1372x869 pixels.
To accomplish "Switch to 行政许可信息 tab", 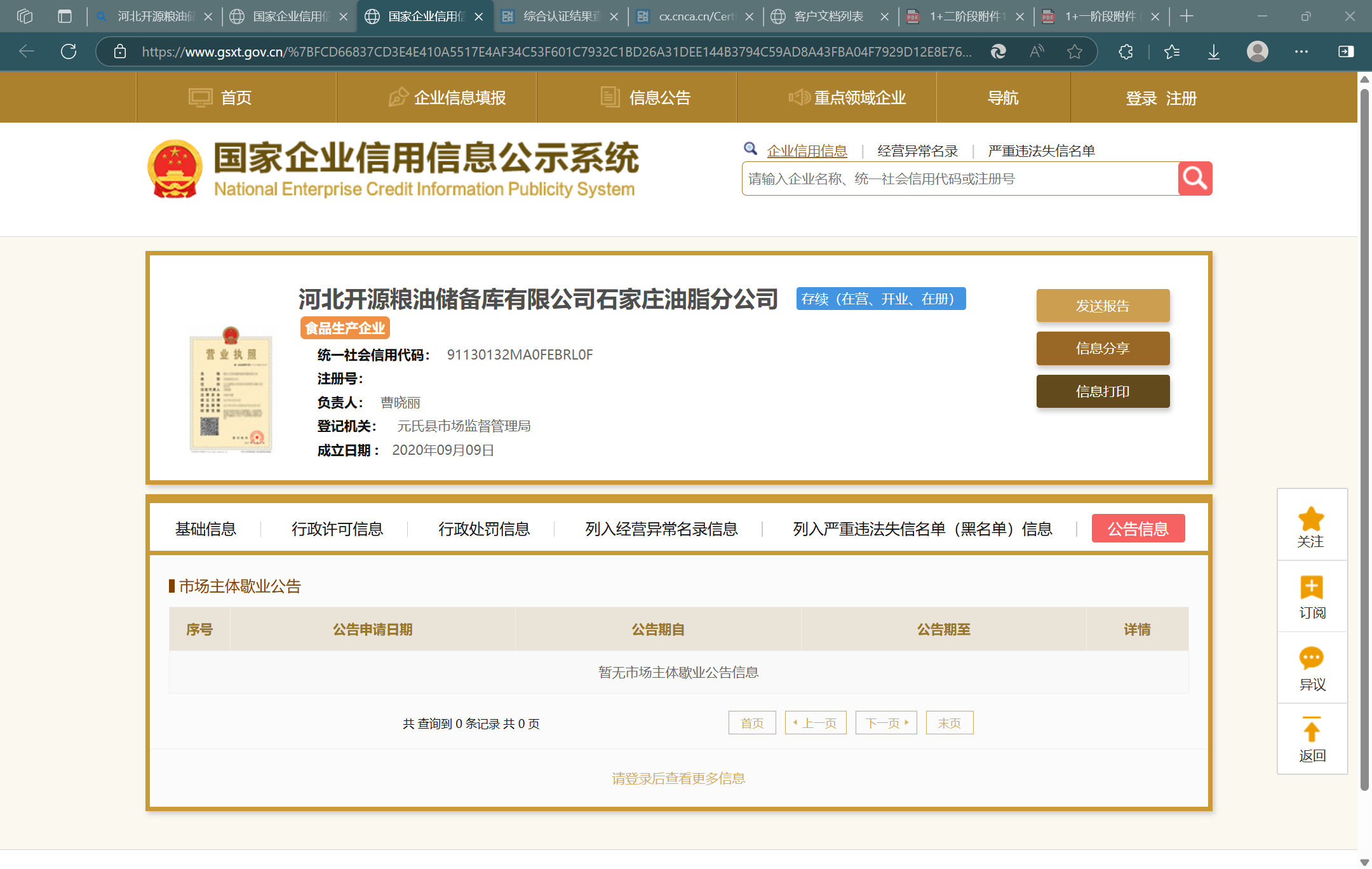I will tap(337, 529).
